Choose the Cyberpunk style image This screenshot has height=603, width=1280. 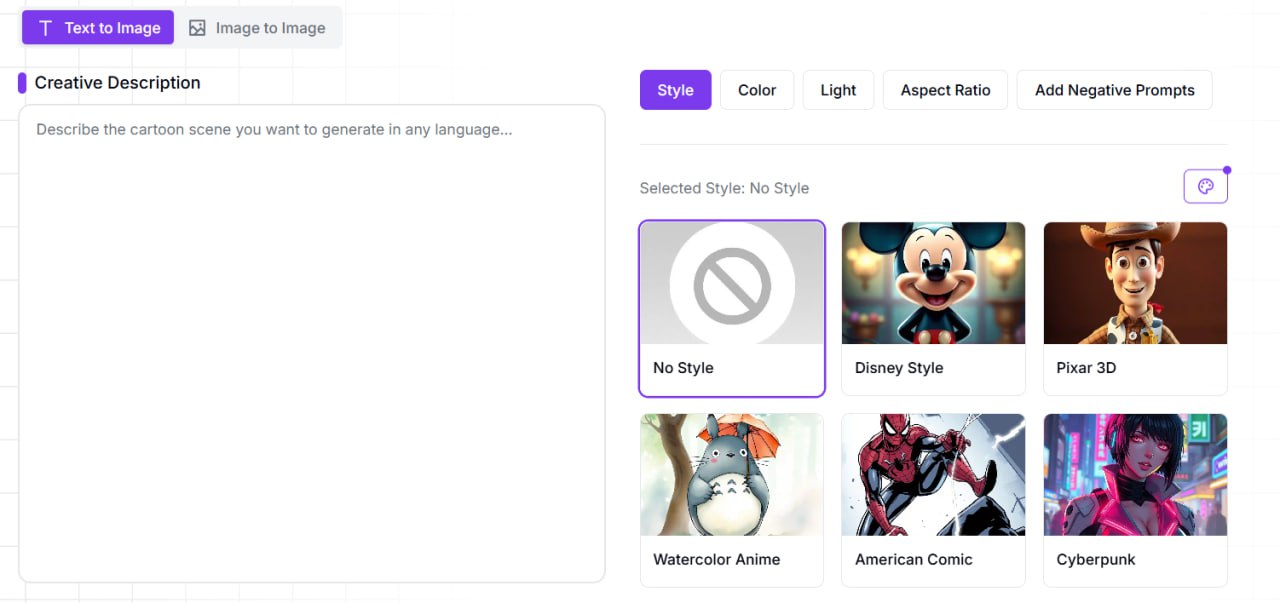point(1135,475)
